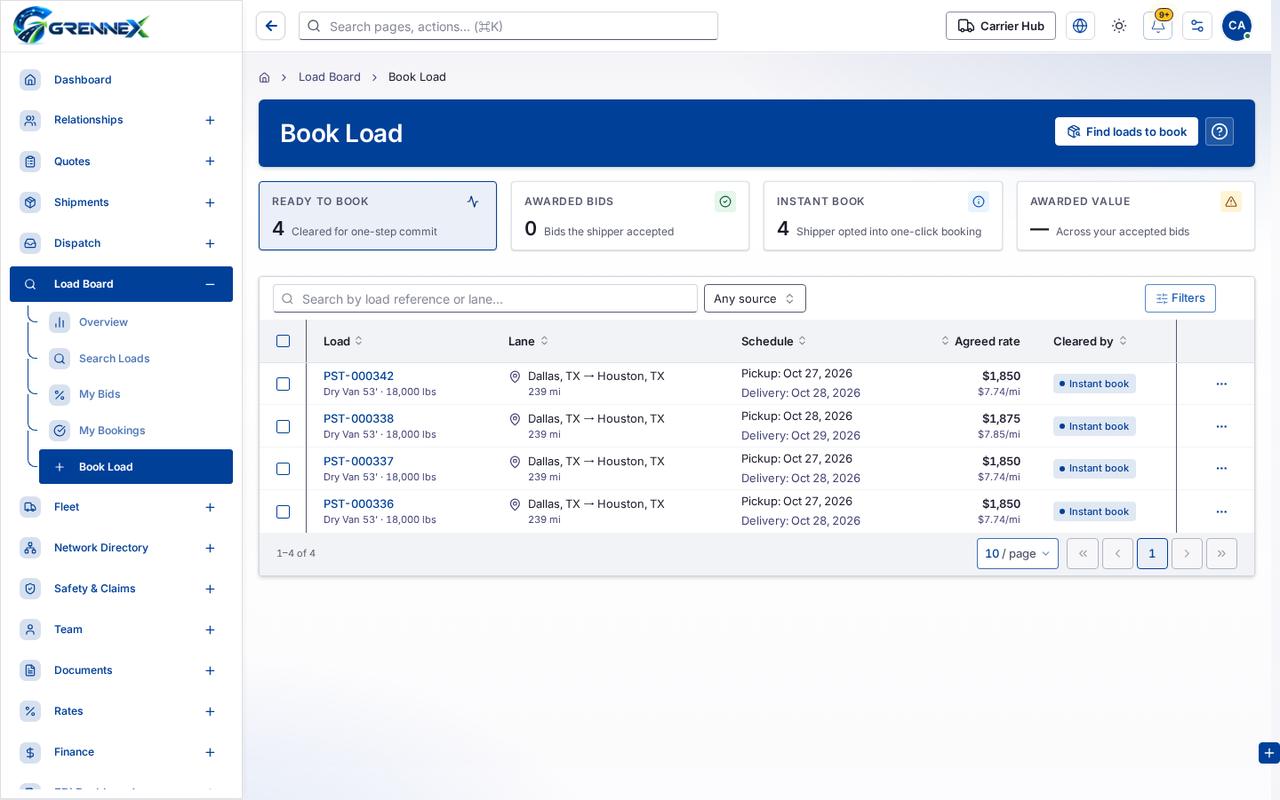Open the globe language selector
This screenshot has height=800, width=1280.
pos(1080,26)
